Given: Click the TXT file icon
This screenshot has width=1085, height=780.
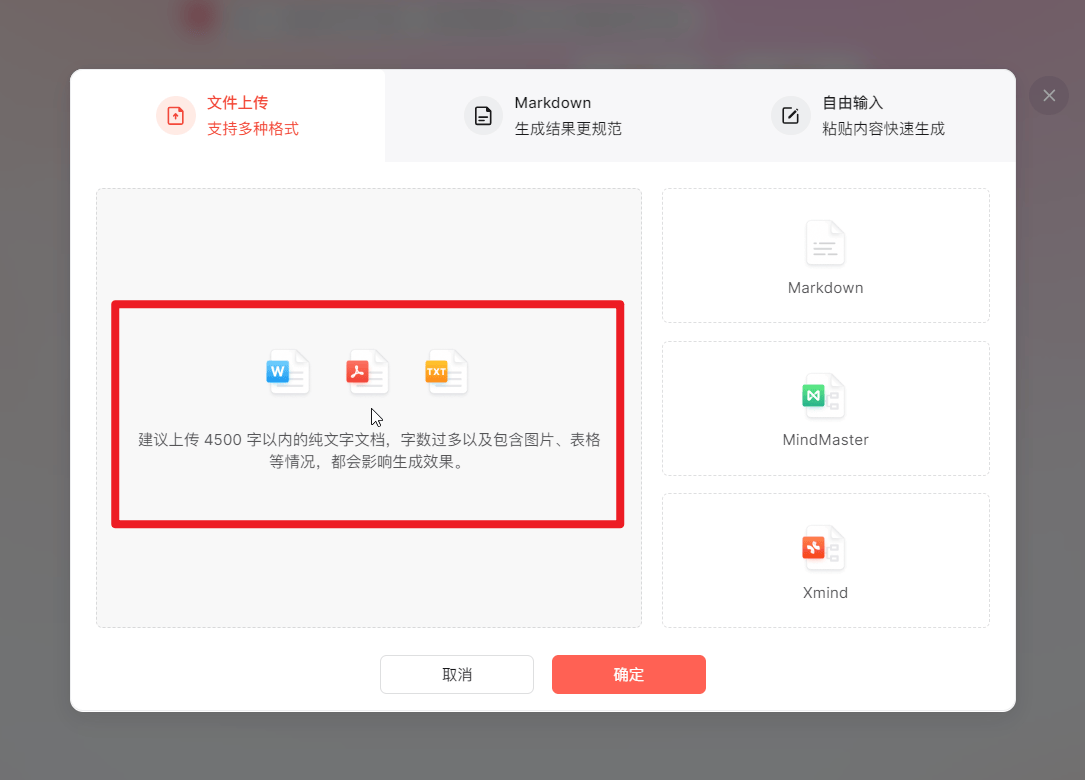Looking at the screenshot, I should [x=446, y=372].
